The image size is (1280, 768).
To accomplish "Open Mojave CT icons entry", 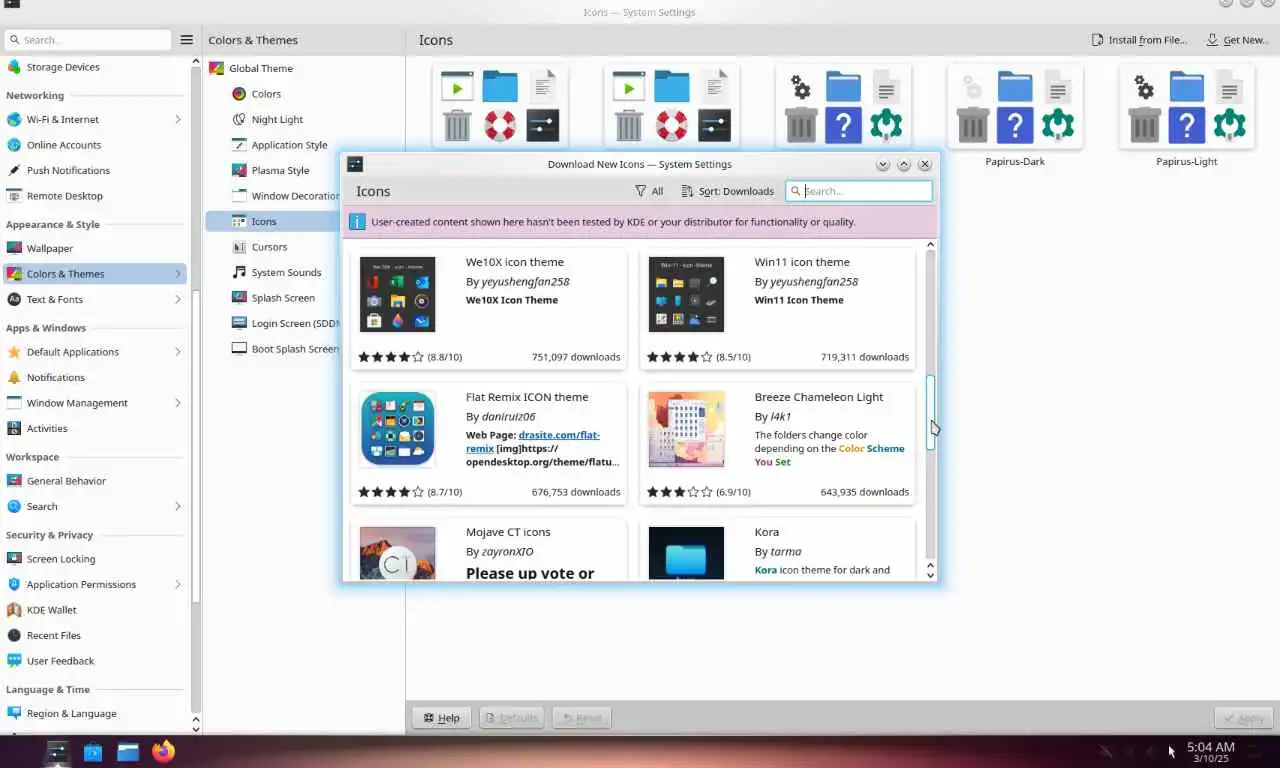I will click(x=489, y=549).
